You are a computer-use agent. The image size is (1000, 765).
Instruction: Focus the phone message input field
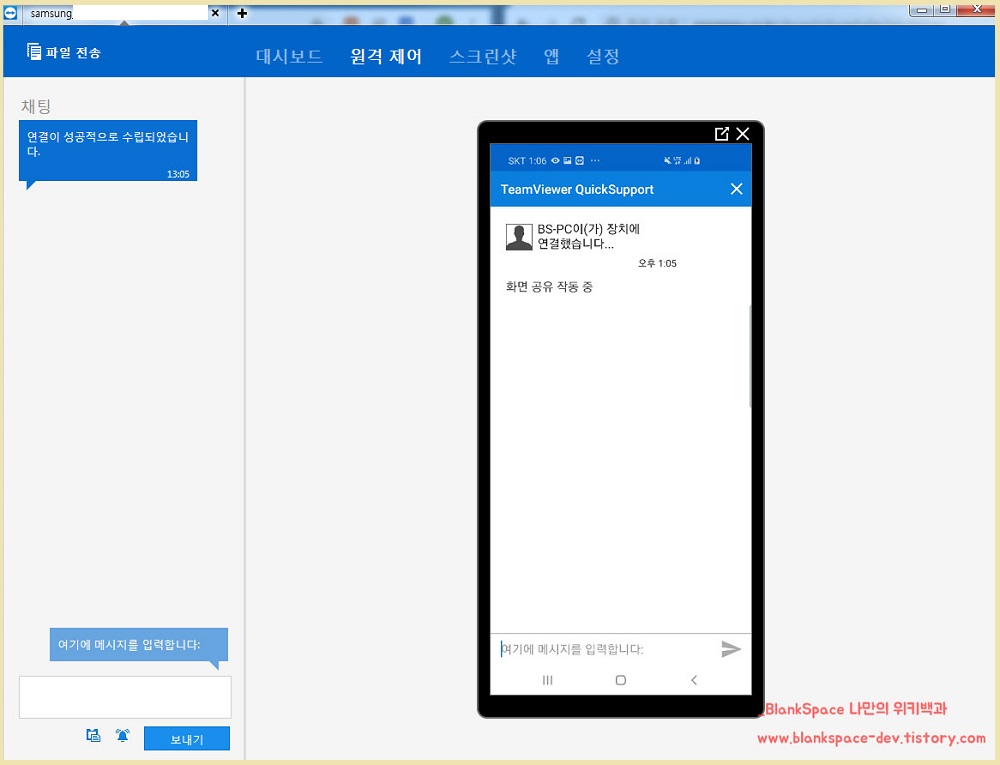click(x=603, y=649)
